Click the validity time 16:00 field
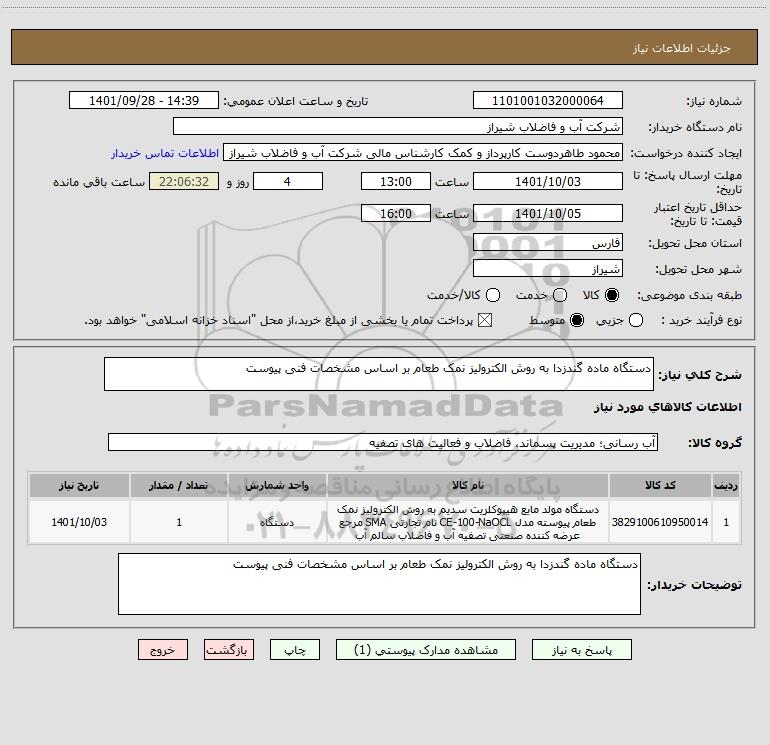The height and width of the screenshot is (745, 770). point(396,213)
